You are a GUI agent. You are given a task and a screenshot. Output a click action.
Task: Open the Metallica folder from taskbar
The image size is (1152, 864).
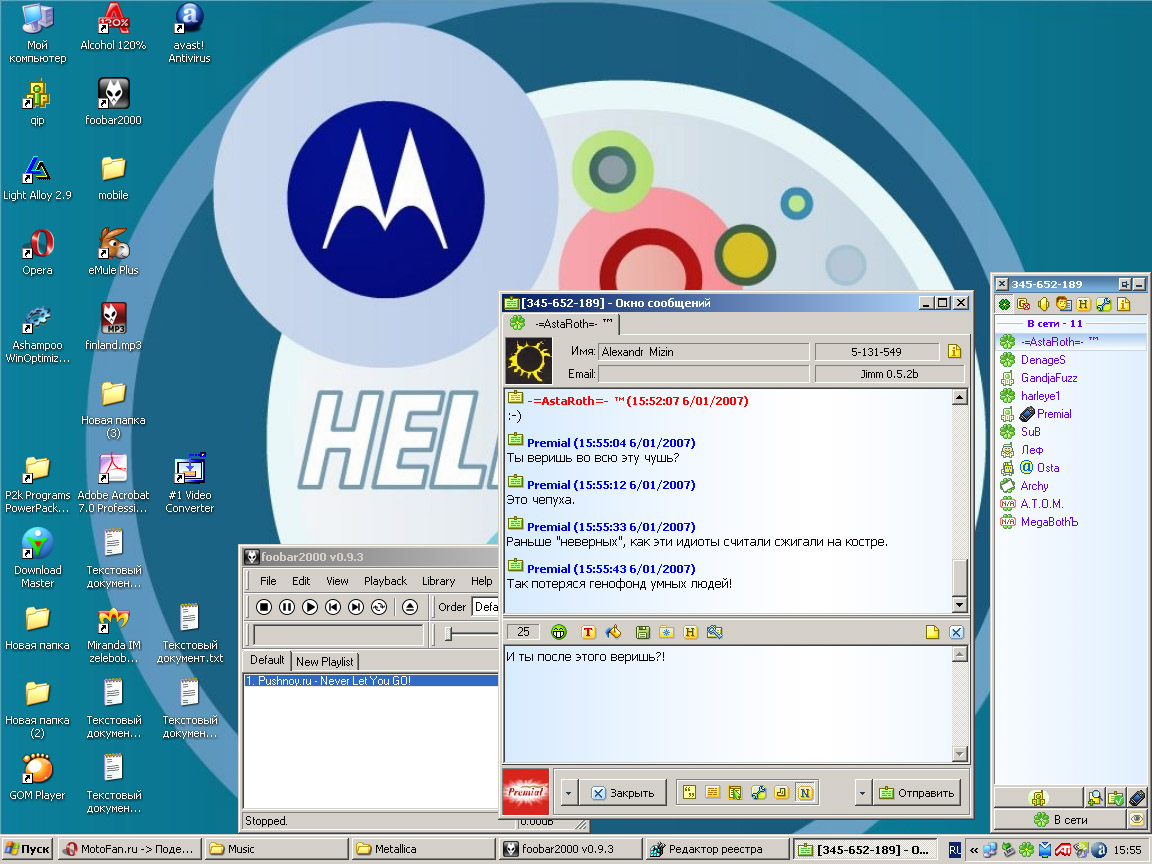coord(422,849)
